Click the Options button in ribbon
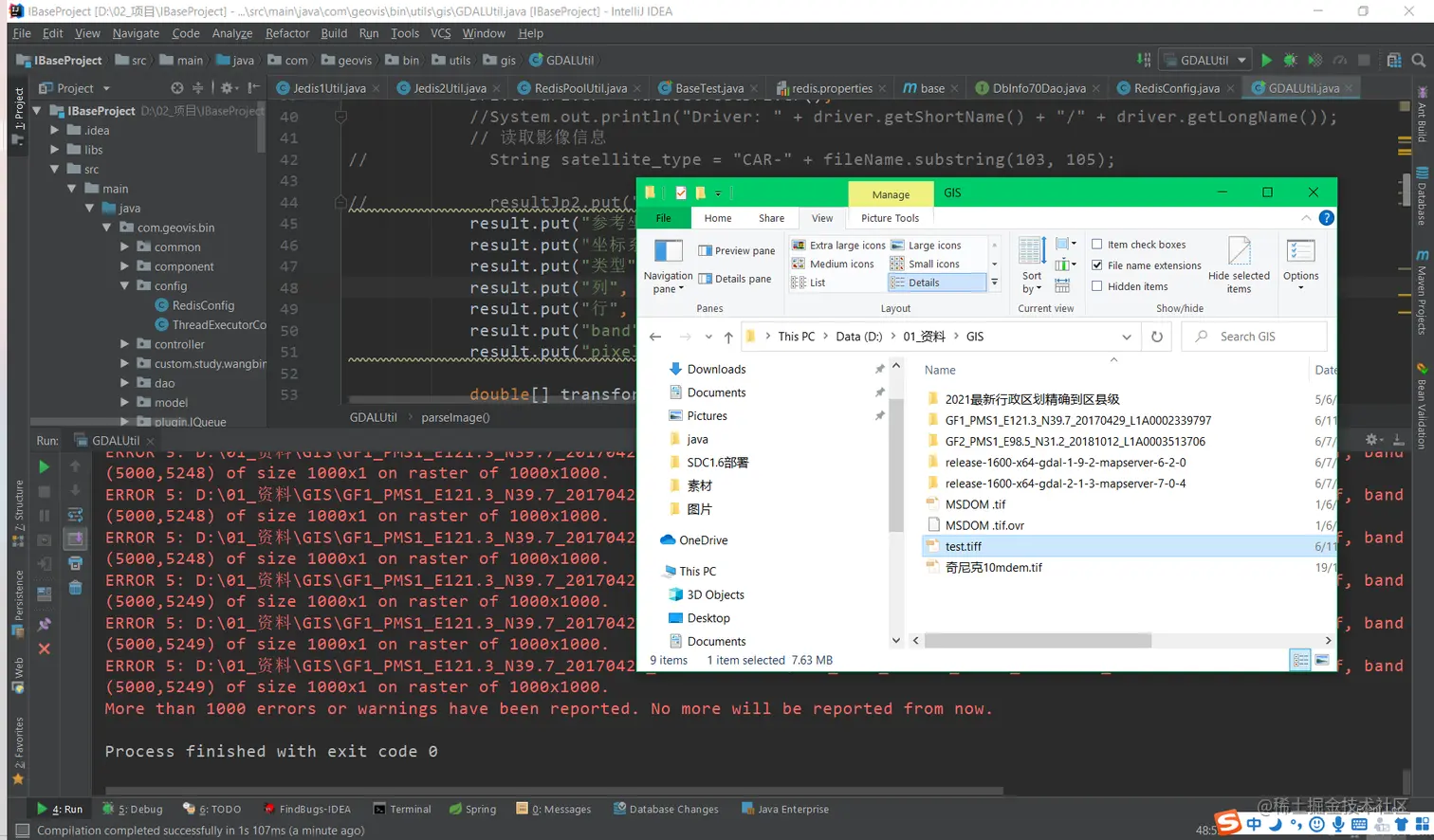 [1300, 264]
